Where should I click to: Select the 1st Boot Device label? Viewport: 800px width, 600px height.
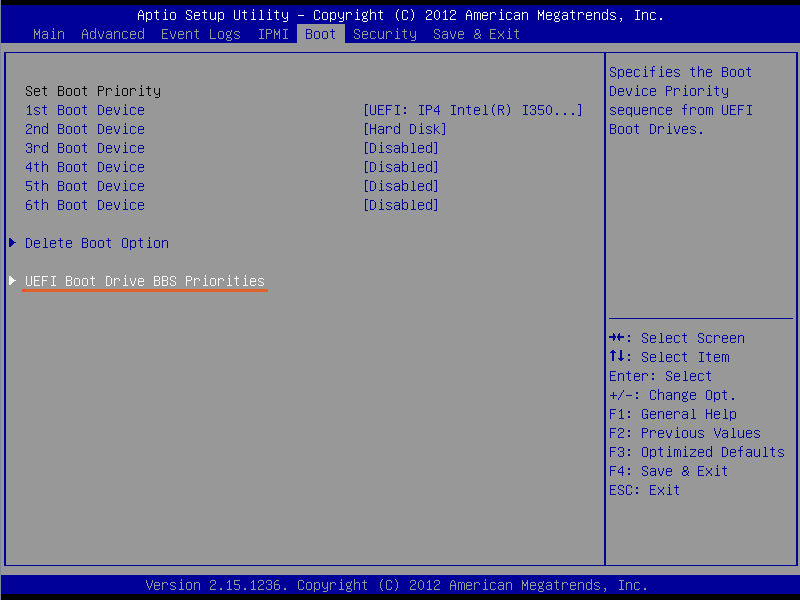(x=85, y=110)
